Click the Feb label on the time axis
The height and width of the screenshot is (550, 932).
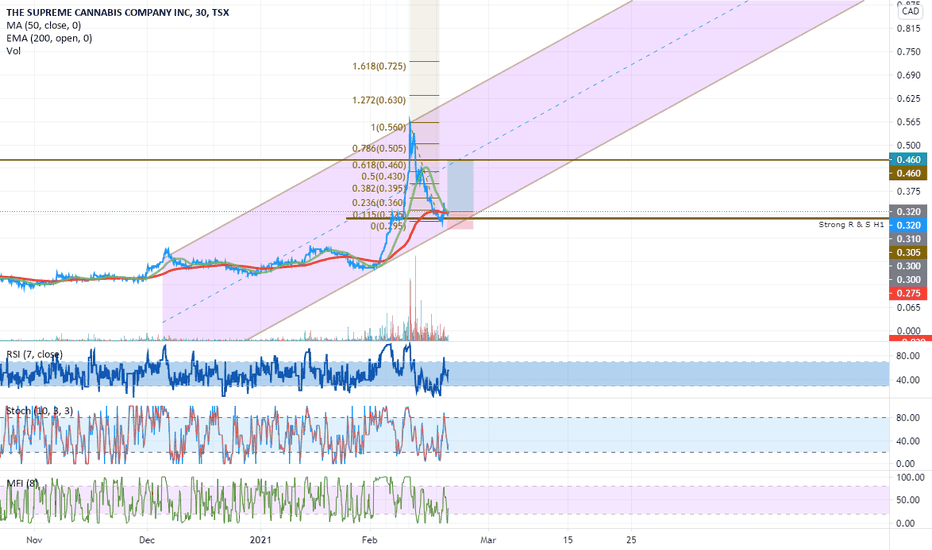coord(370,540)
